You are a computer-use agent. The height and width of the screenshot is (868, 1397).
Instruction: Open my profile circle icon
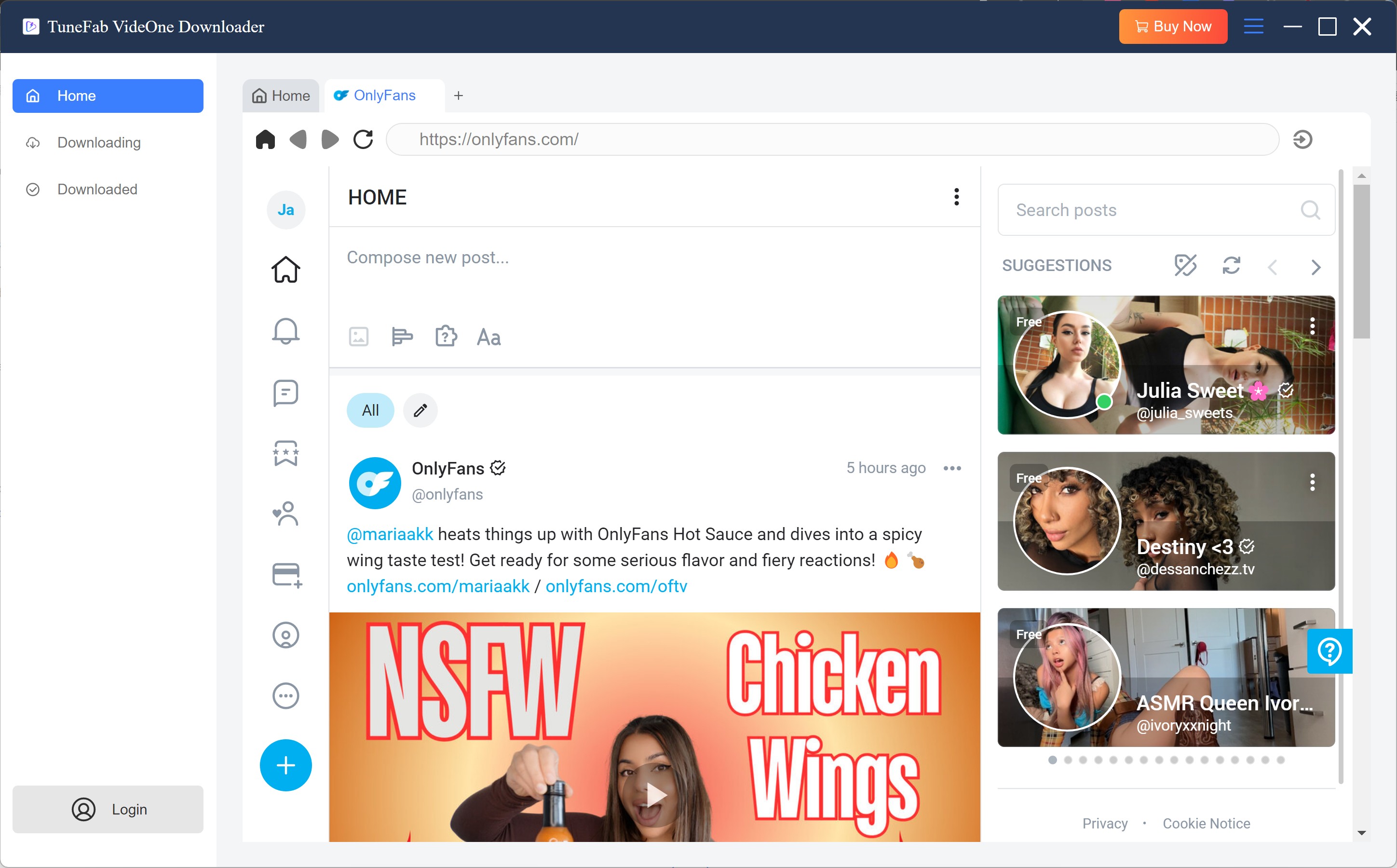(x=286, y=635)
